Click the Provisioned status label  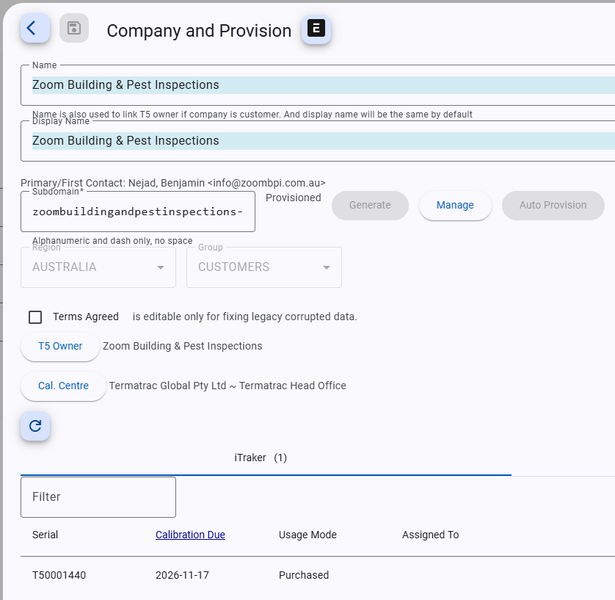293,198
